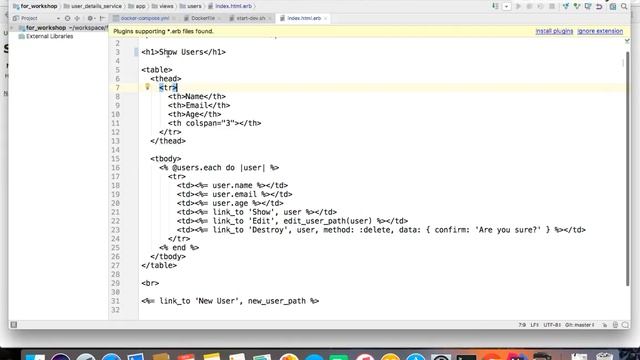
Task: Click the Run play button
Action: coord(518,7)
